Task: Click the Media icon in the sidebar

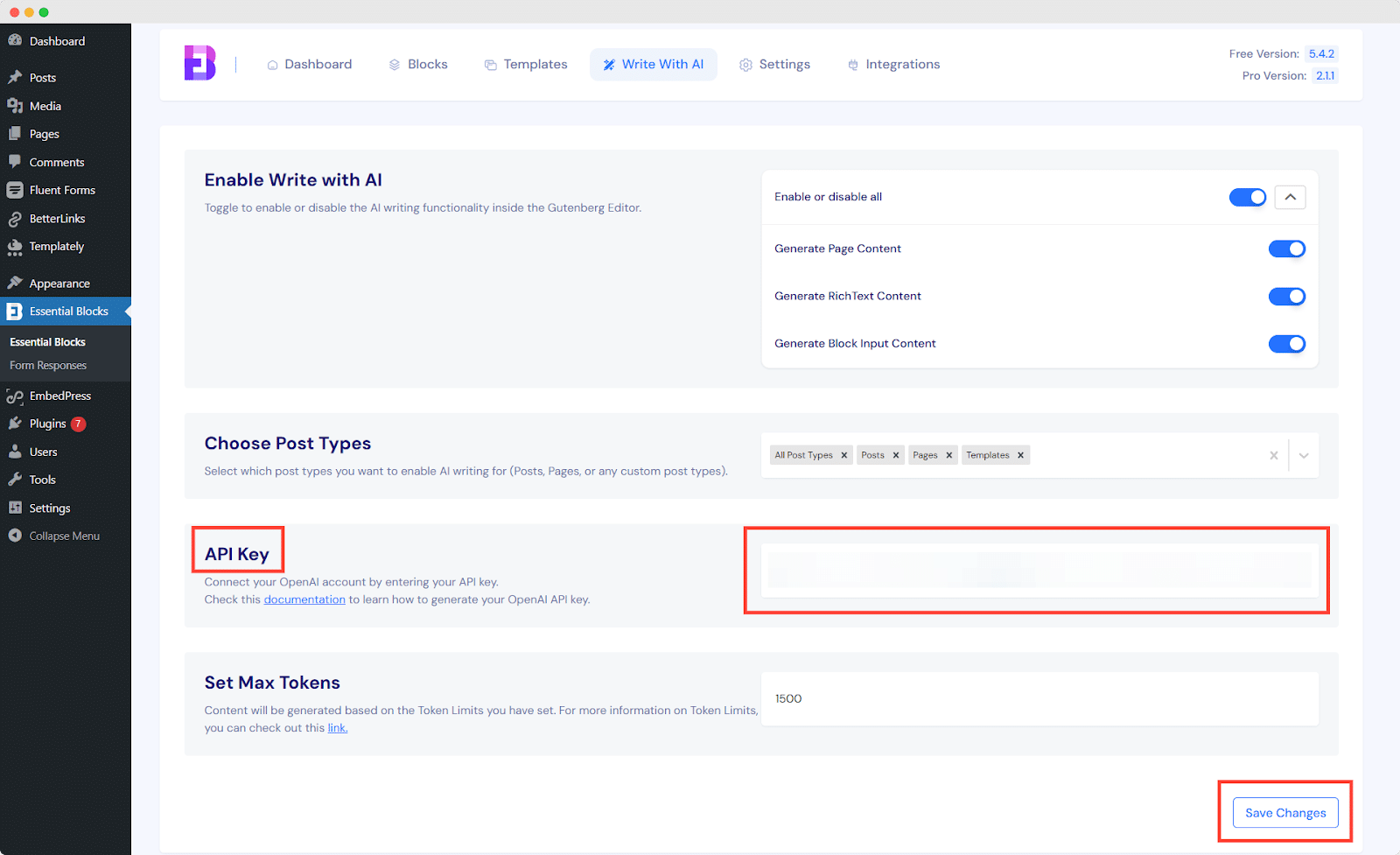Action: pyautogui.click(x=15, y=106)
